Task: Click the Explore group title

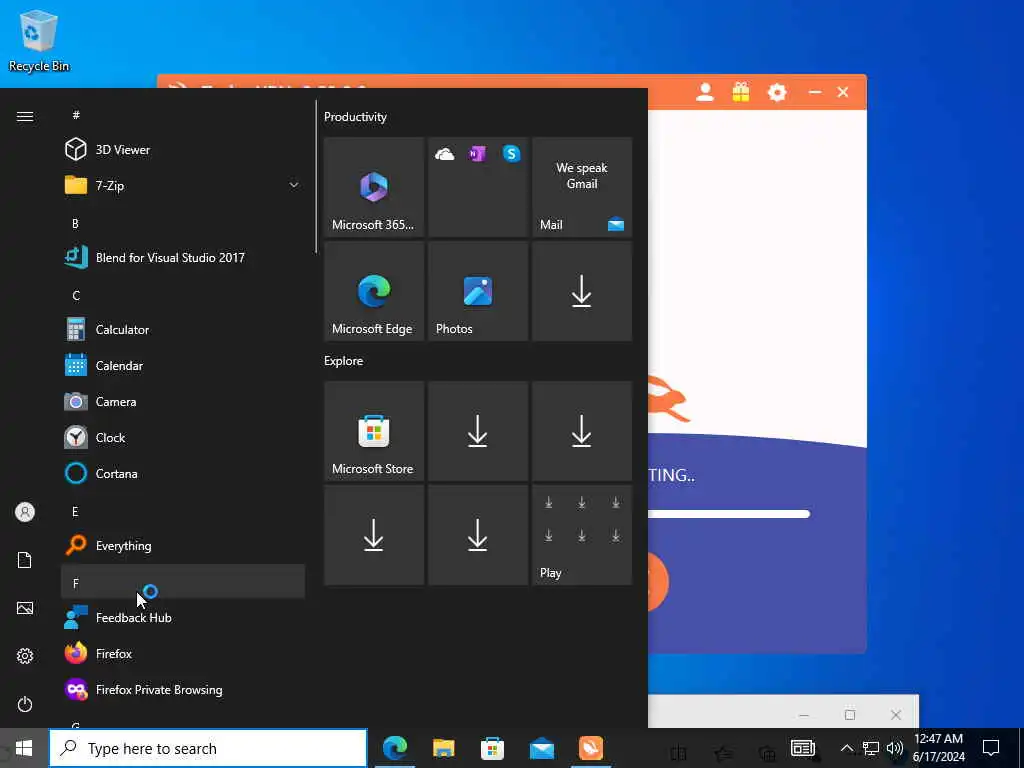Action: click(x=344, y=360)
